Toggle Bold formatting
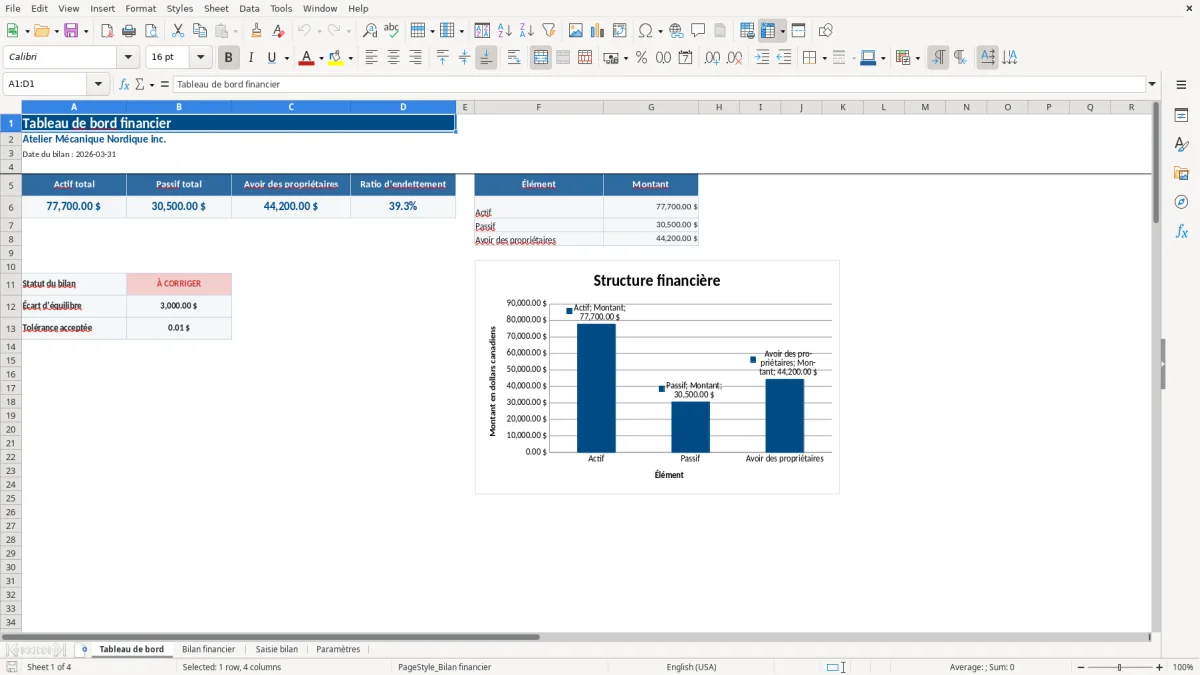 pyautogui.click(x=228, y=58)
